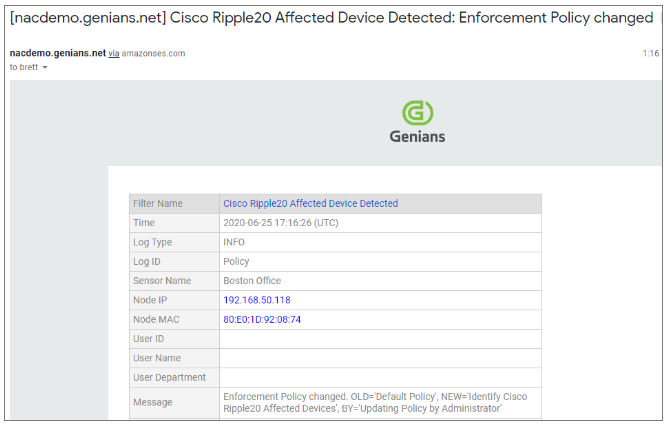Select the Filter Name label cell
The image size is (666, 426).
click(x=174, y=203)
